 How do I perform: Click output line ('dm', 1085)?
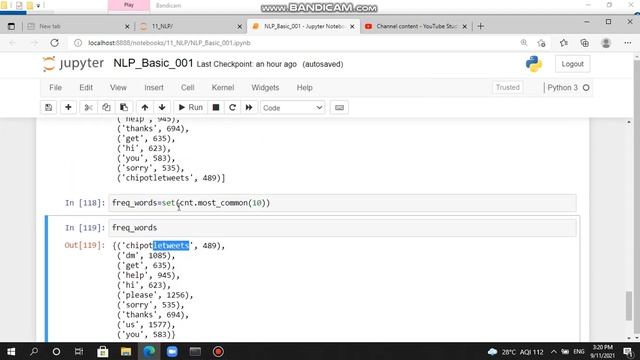(146, 256)
